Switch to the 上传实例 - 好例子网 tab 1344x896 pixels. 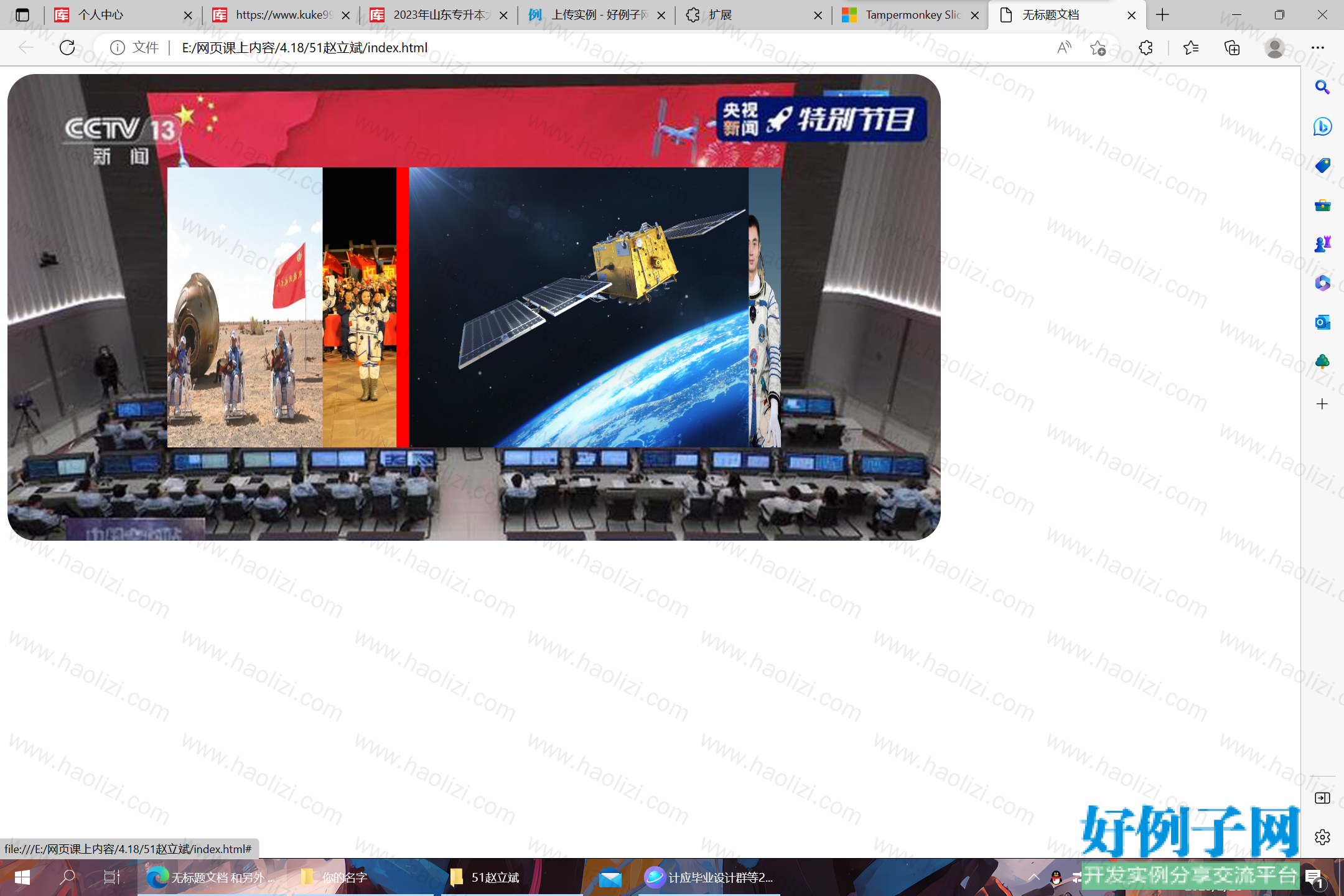596,15
